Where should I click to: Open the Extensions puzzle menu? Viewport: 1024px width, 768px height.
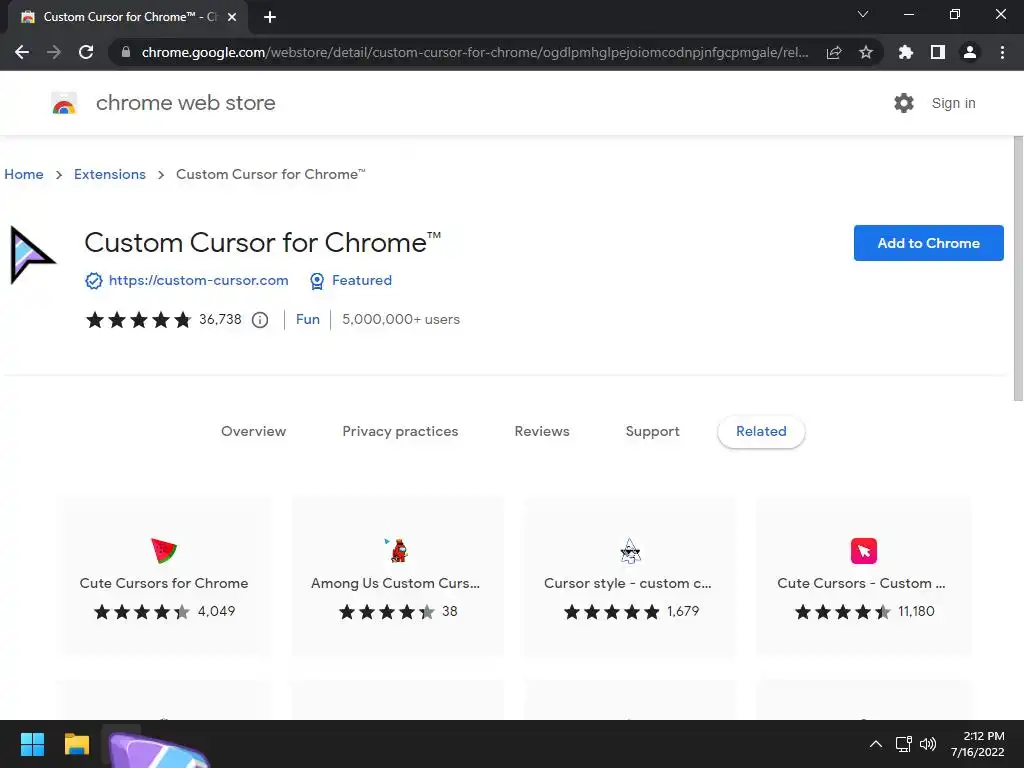pyautogui.click(x=906, y=52)
